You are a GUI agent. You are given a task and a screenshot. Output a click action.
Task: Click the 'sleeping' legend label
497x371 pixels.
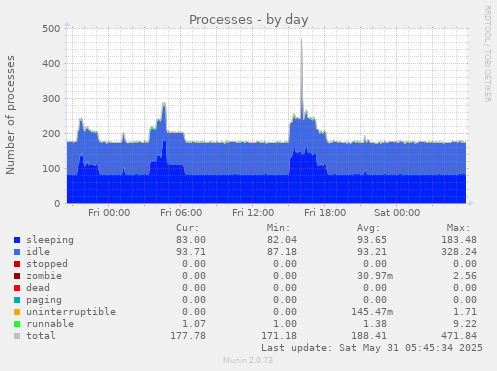coord(50,240)
